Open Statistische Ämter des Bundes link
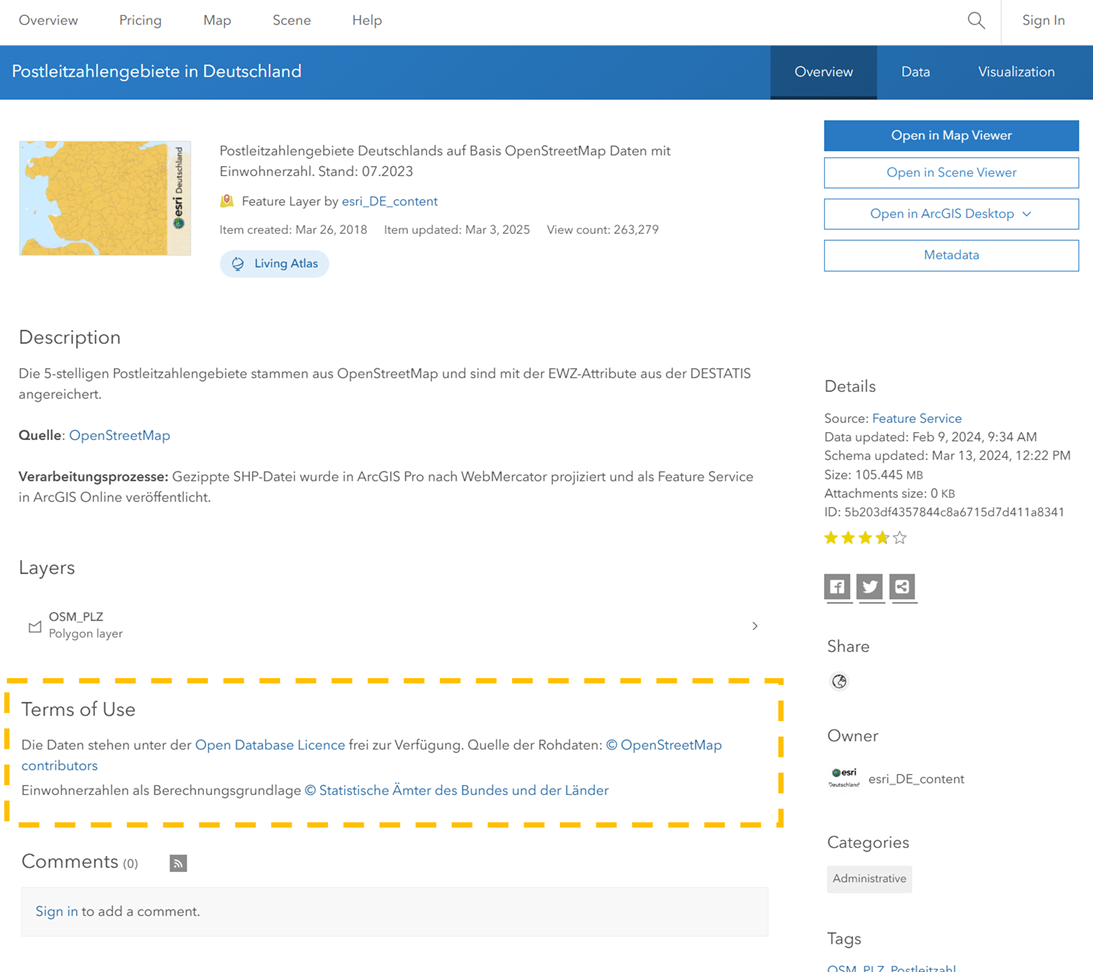This screenshot has height=972, width=1093. coord(457,790)
